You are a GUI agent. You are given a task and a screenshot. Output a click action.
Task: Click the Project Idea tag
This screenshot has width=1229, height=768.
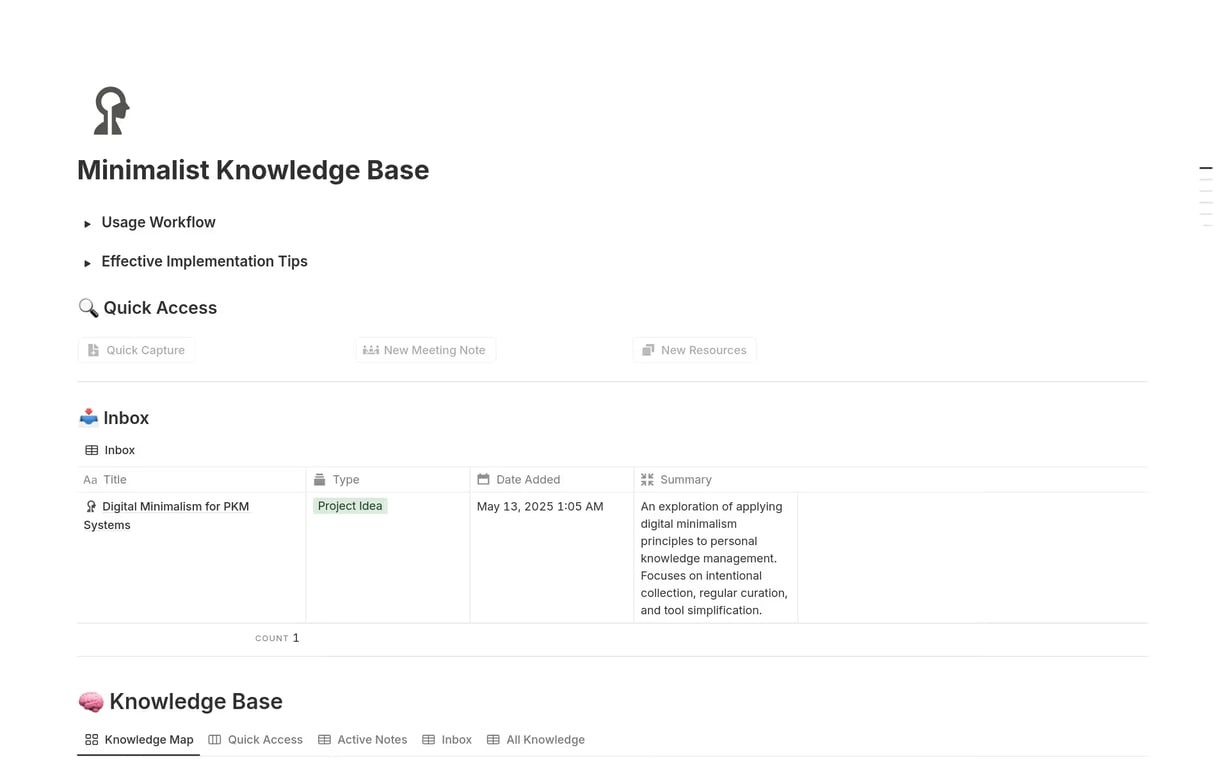point(350,506)
